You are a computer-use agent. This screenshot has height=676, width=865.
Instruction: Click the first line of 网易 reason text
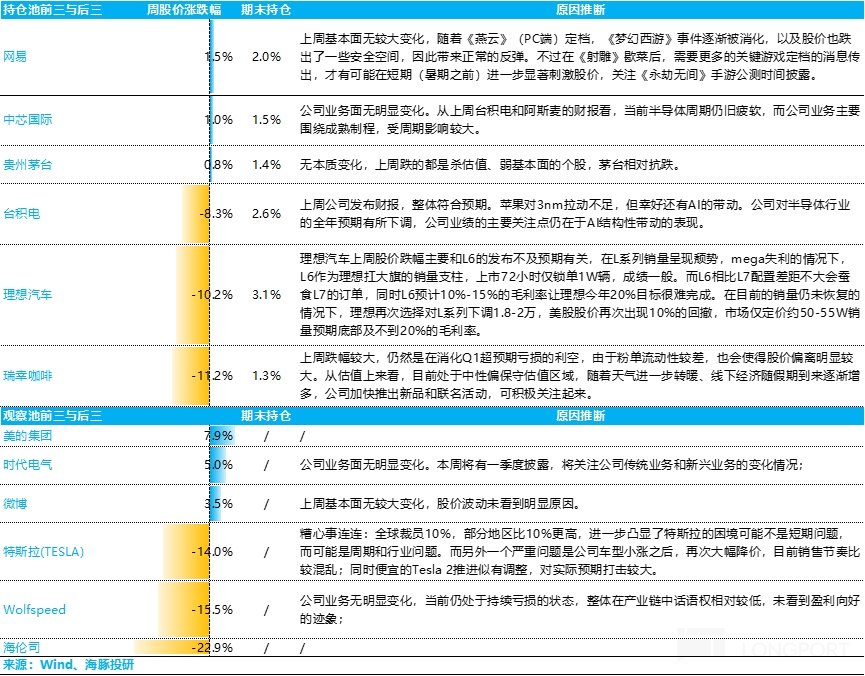click(x=576, y=39)
